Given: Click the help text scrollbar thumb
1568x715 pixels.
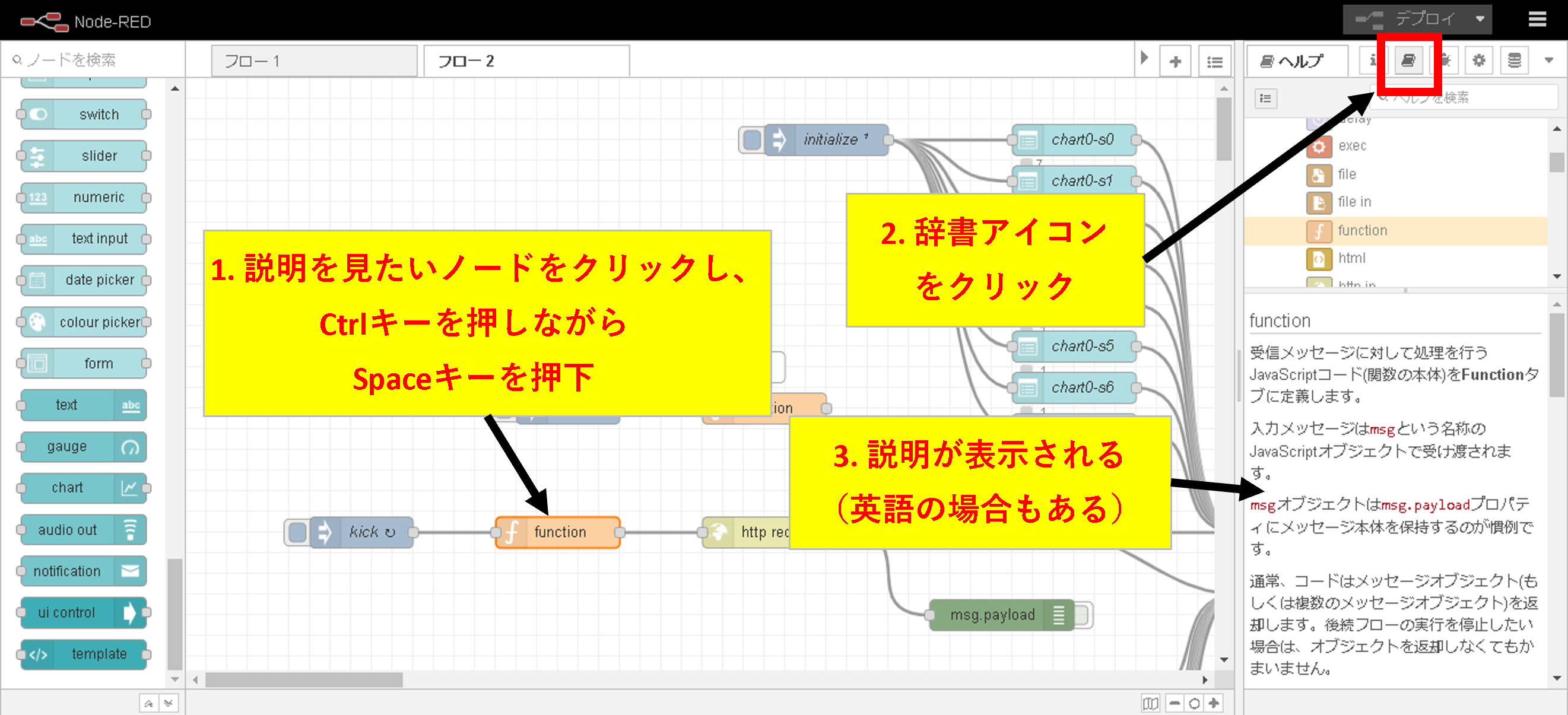Looking at the screenshot, I should 1557,355.
